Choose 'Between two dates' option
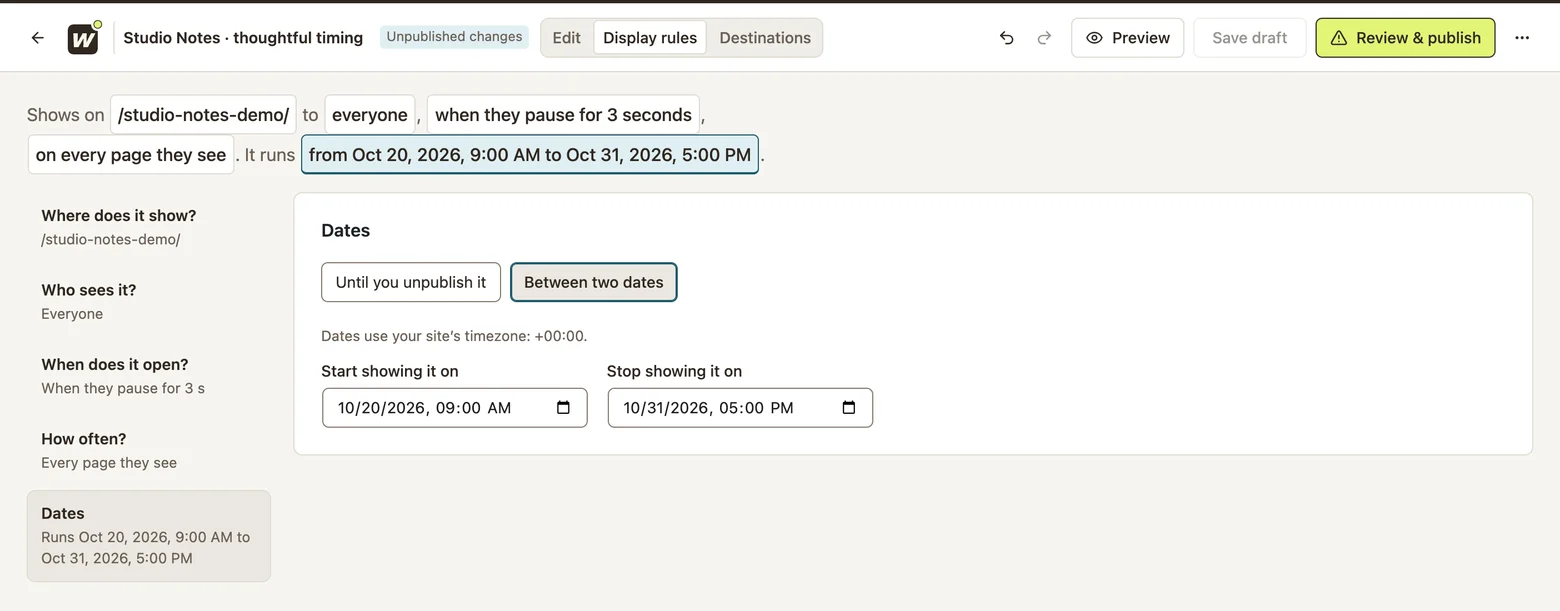Image resolution: width=1560 pixels, height=611 pixels. [x=594, y=282]
